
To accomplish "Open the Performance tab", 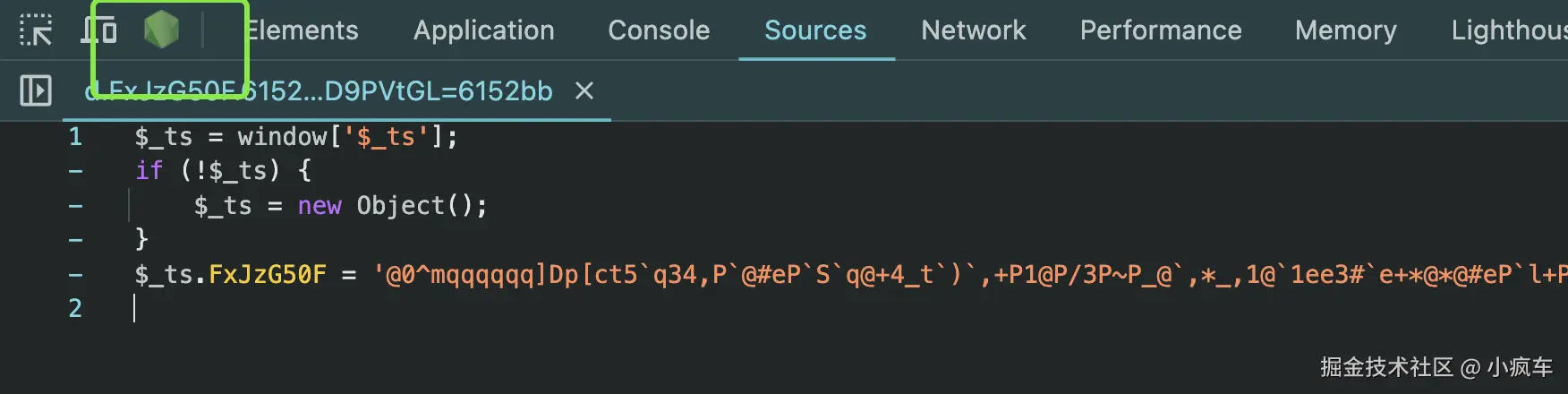I will tap(1160, 30).
